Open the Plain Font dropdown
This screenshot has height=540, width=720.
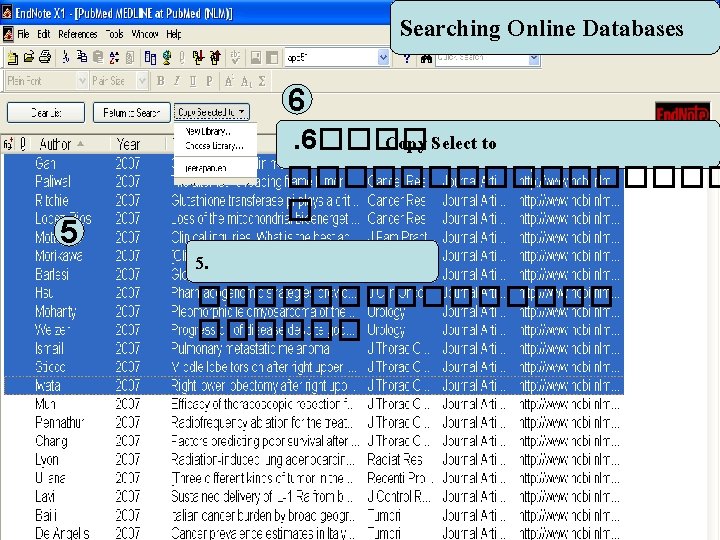click(x=82, y=81)
